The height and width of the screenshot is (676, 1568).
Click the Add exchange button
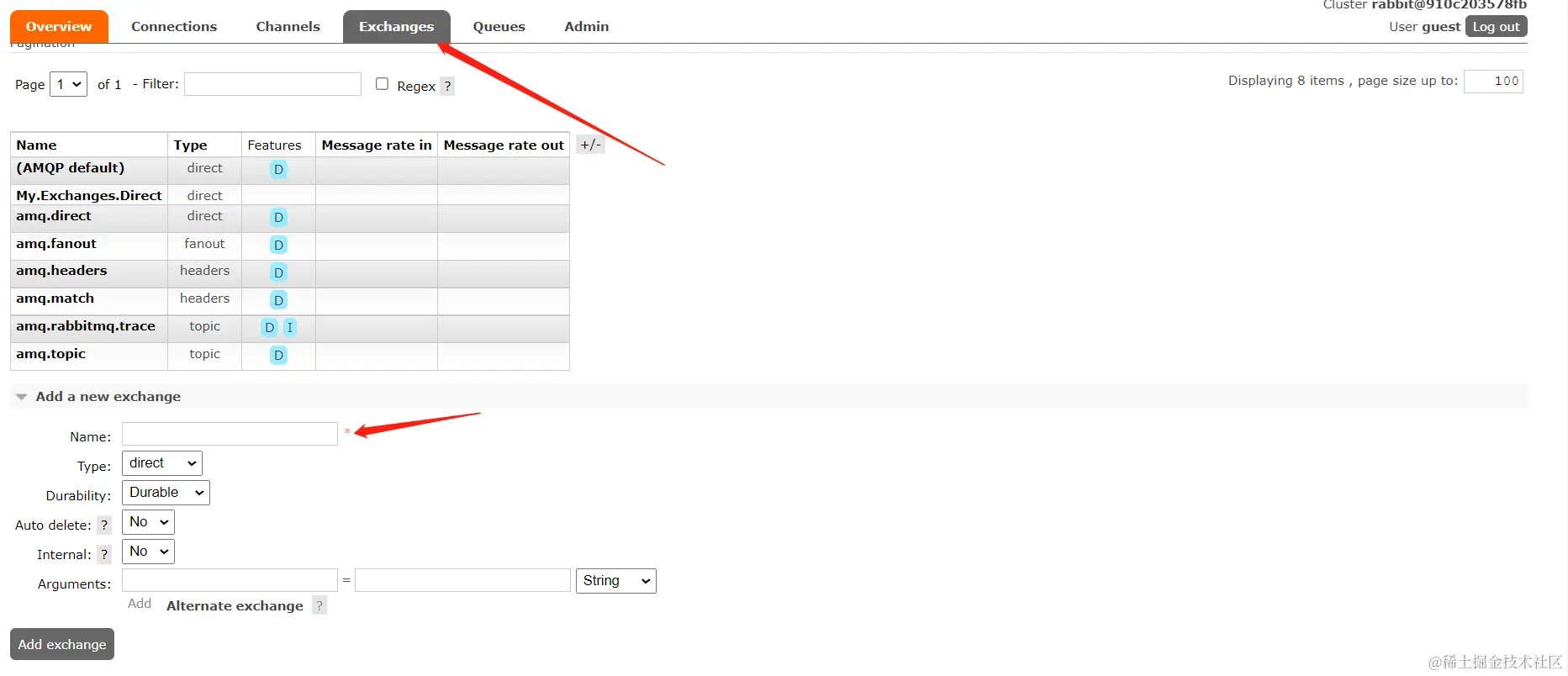62,644
